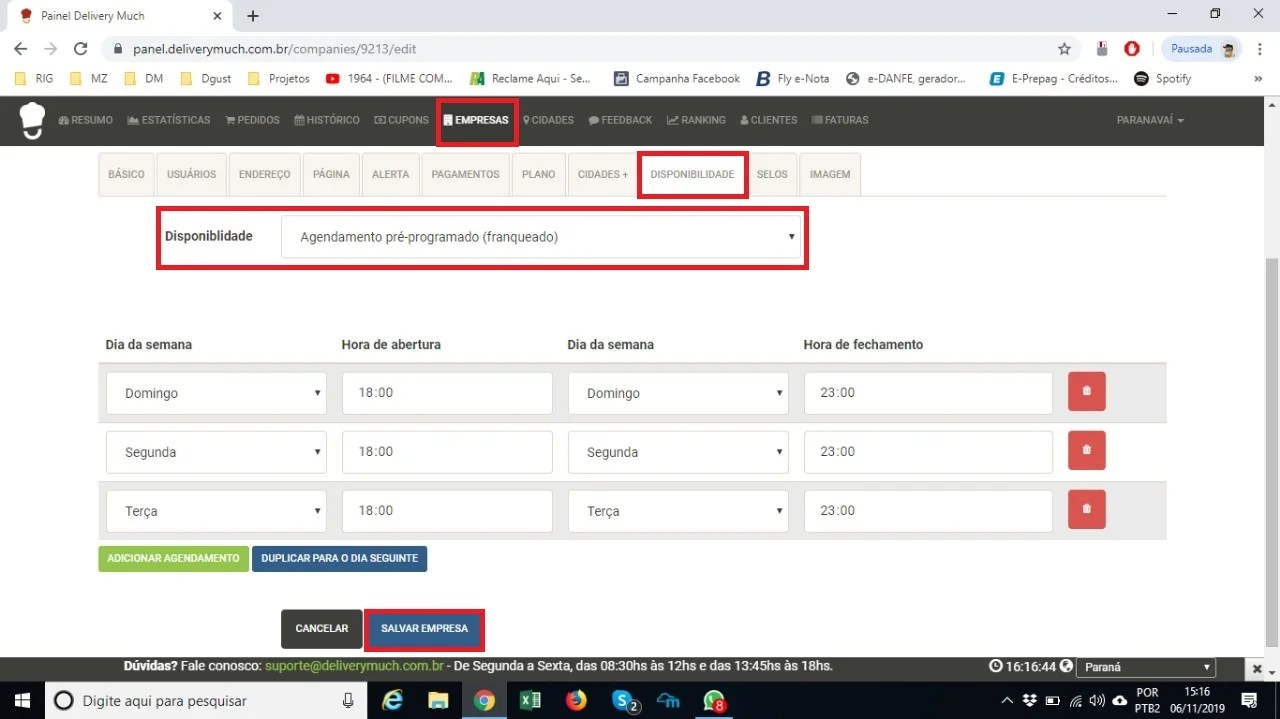Switch to the ENDEREÇO tab
1280x719 pixels.
tap(264, 174)
